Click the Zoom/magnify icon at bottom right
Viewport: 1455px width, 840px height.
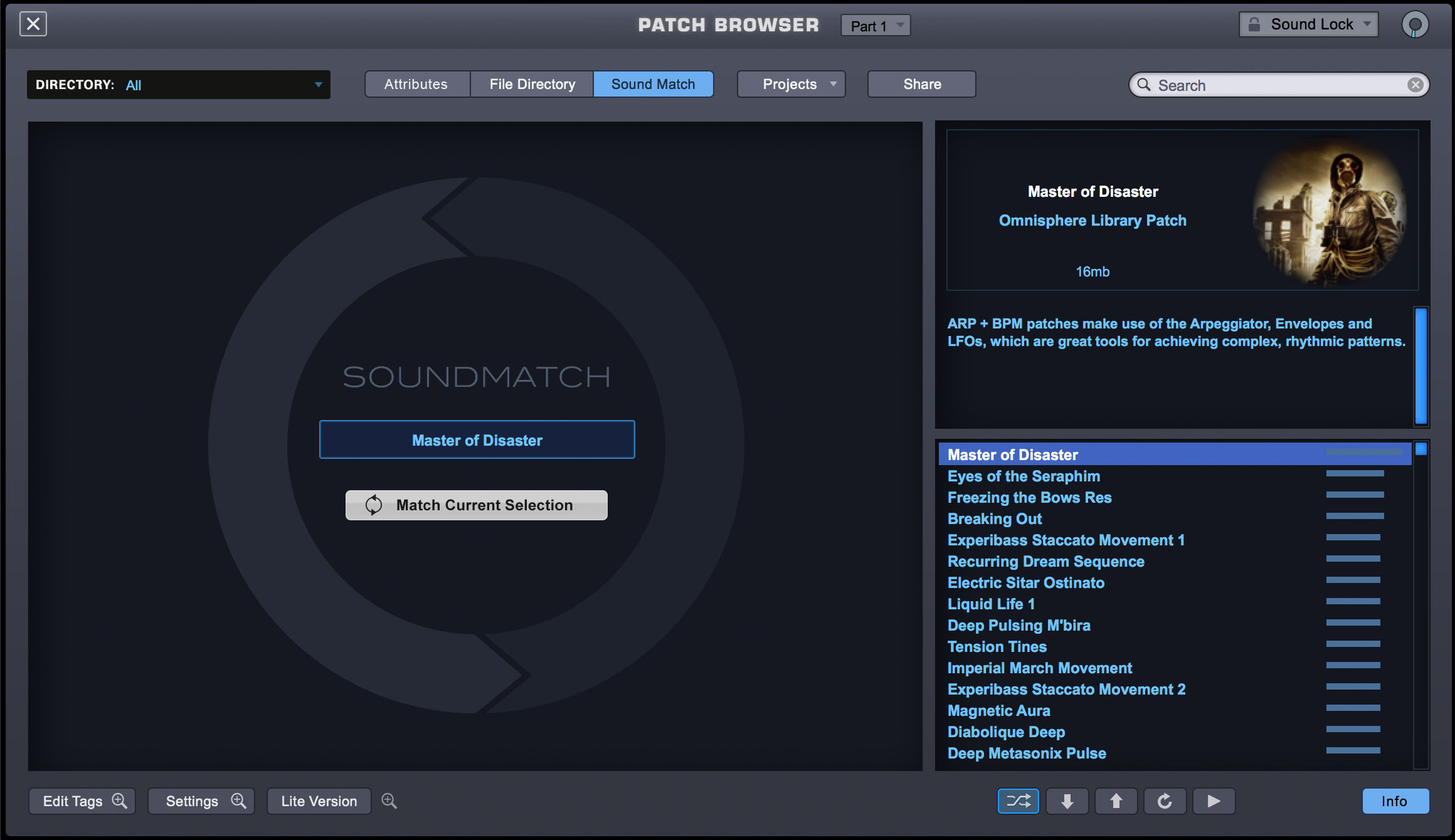click(x=388, y=800)
